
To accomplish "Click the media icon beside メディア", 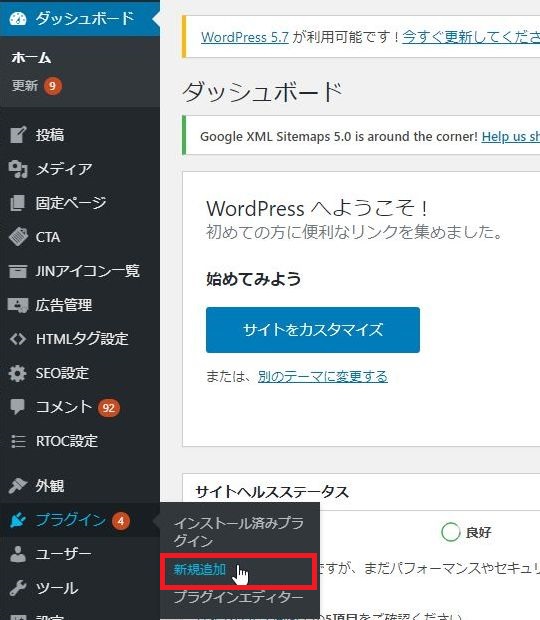I will coord(18,169).
